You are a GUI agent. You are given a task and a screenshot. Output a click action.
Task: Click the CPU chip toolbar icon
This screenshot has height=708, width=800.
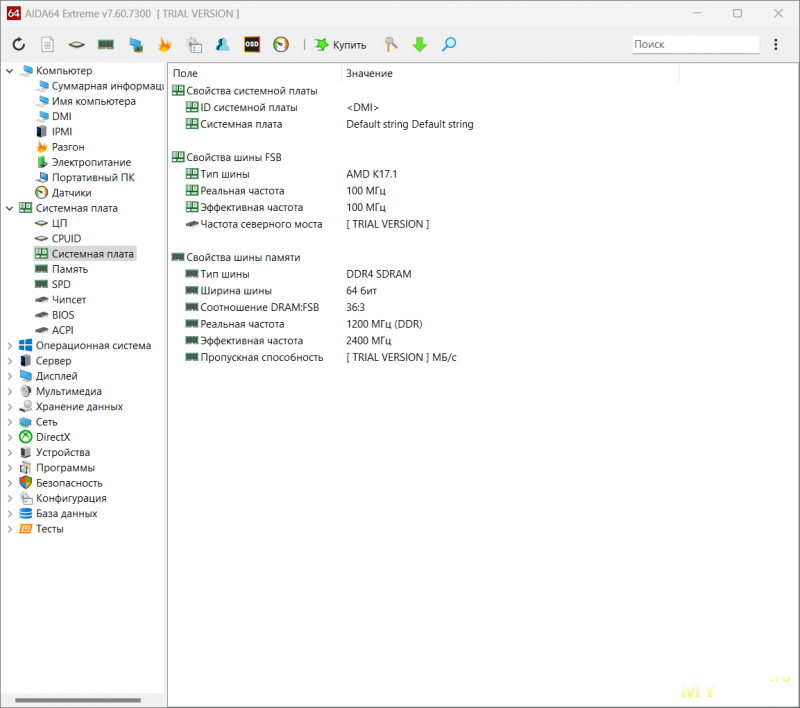77,45
